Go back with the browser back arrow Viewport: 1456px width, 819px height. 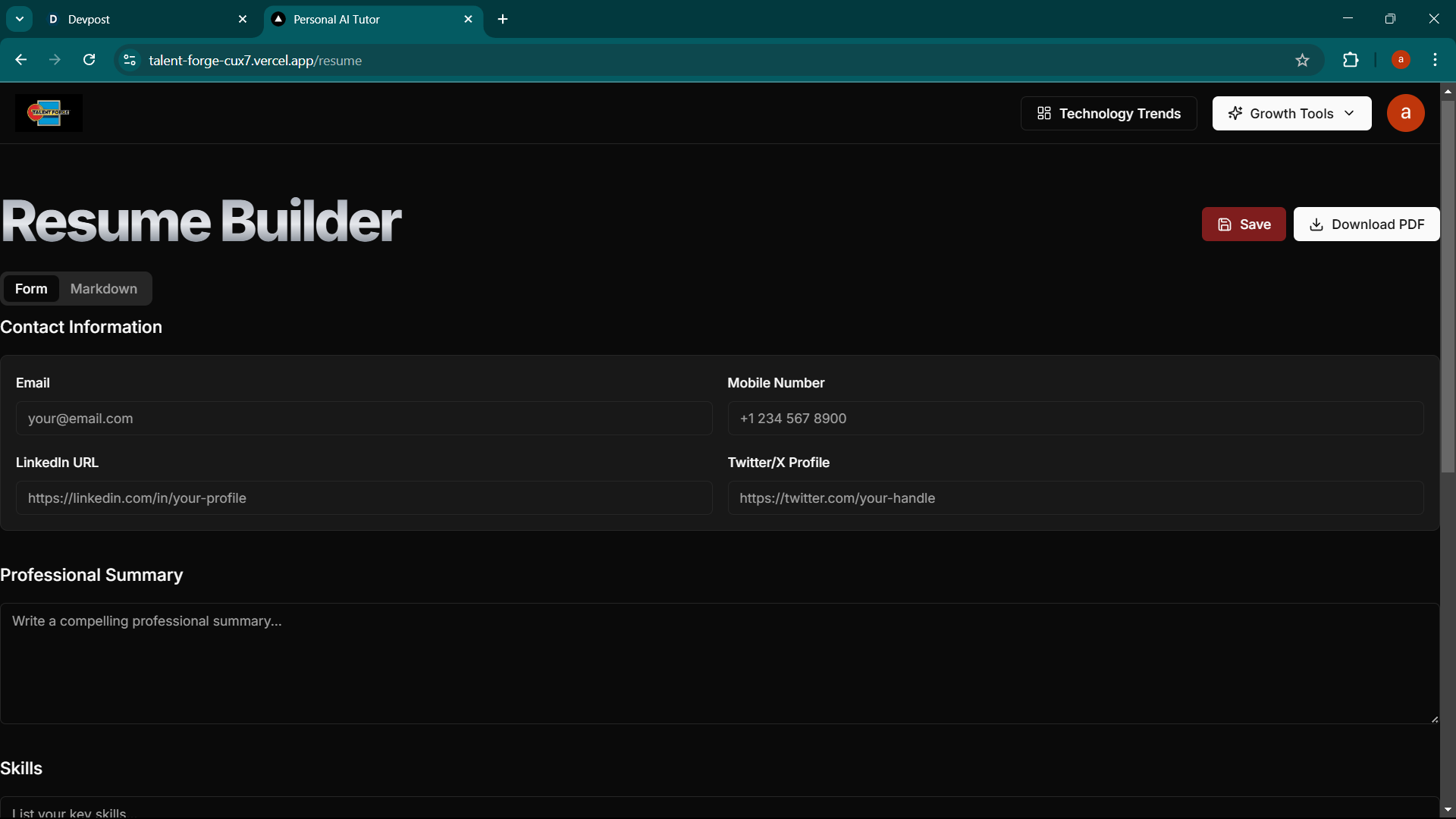click(x=20, y=60)
